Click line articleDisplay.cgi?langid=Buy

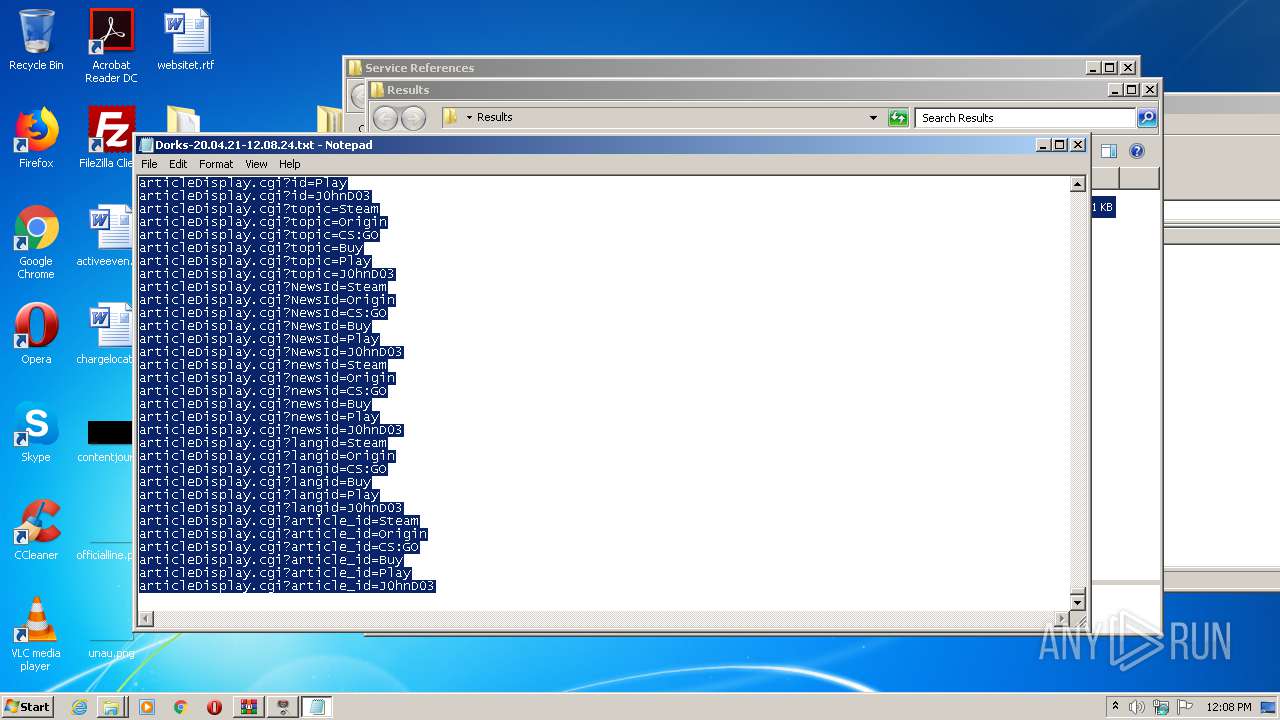tap(255, 482)
